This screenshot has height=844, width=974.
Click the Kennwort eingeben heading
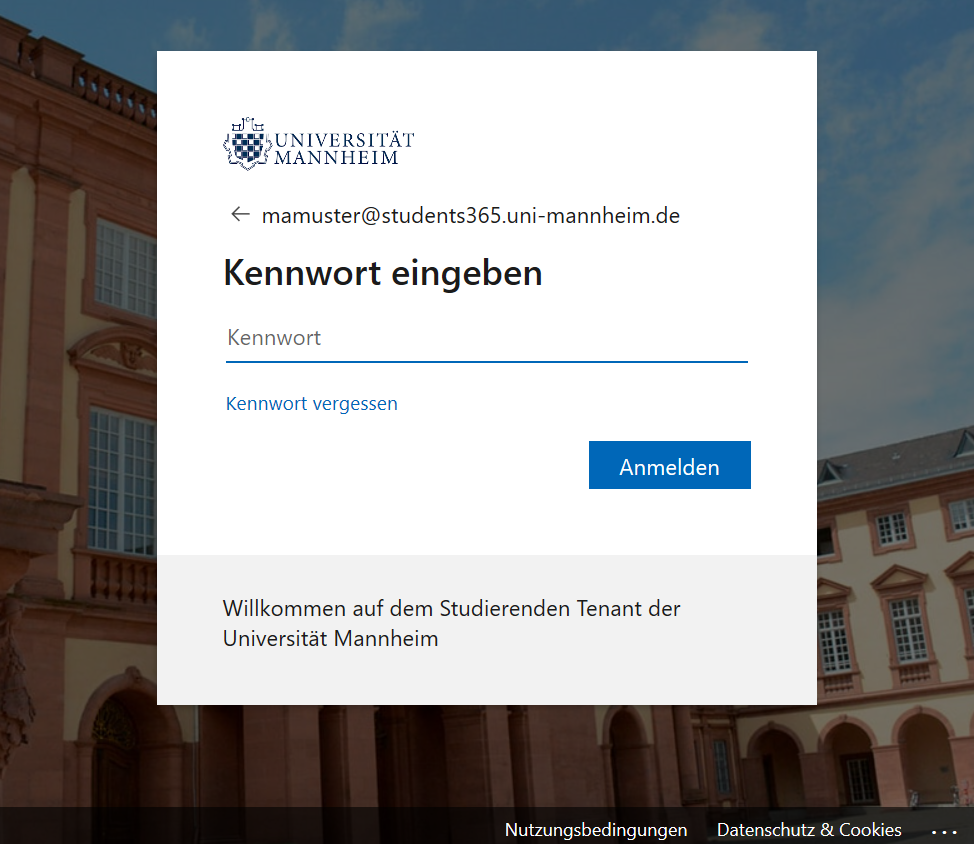(x=383, y=273)
